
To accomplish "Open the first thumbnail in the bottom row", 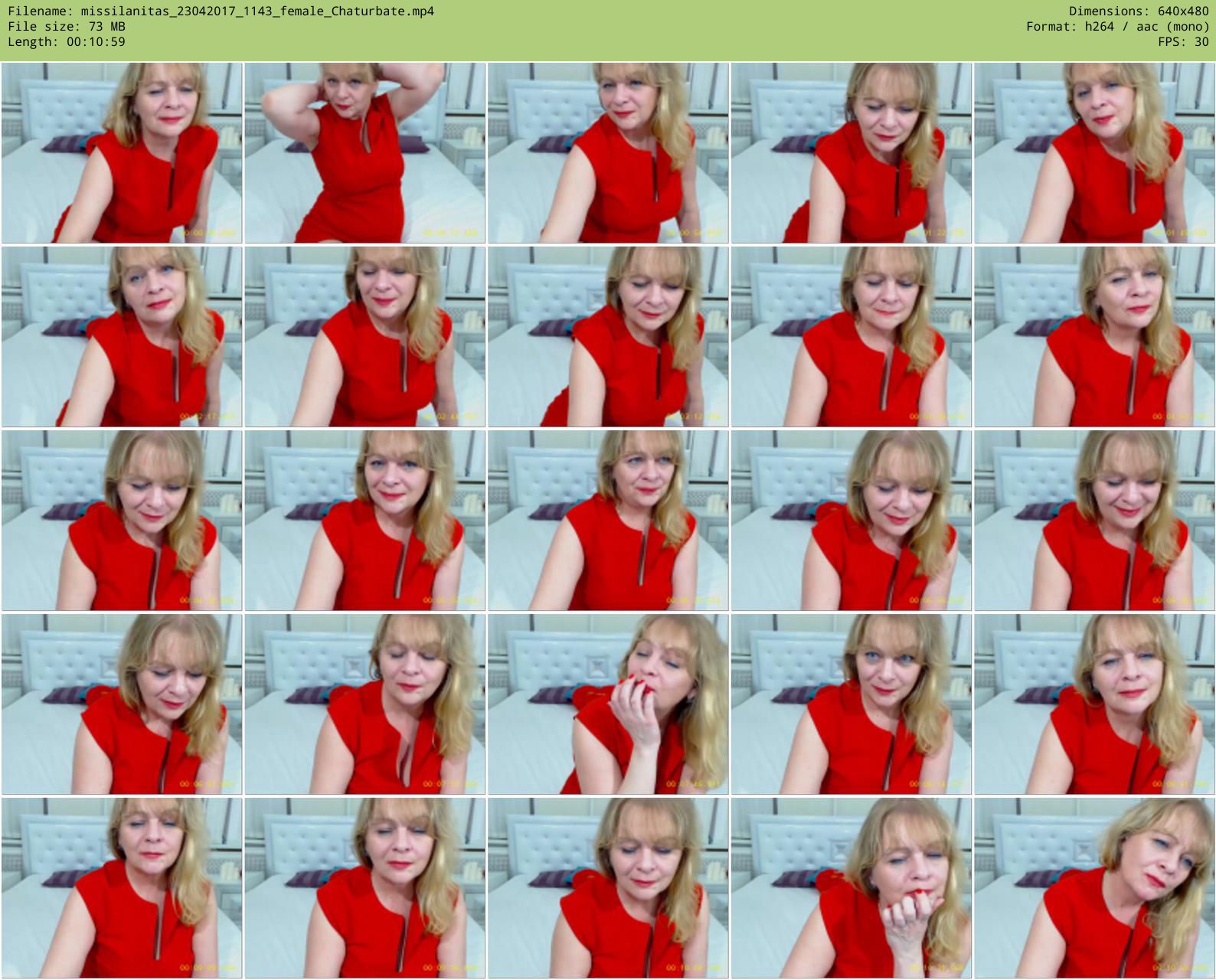I will pos(122,888).
